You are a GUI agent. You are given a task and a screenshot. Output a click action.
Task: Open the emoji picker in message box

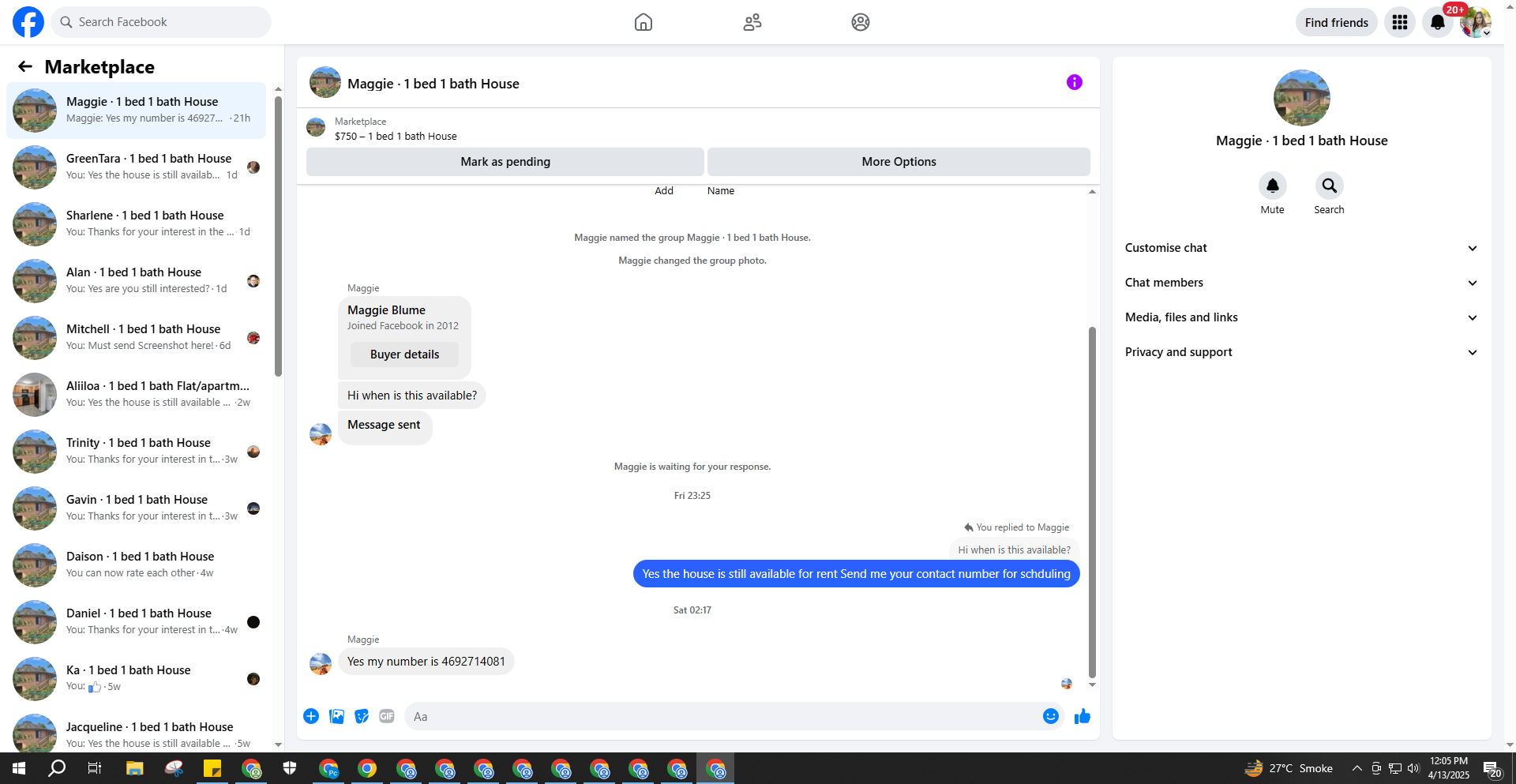1051,716
